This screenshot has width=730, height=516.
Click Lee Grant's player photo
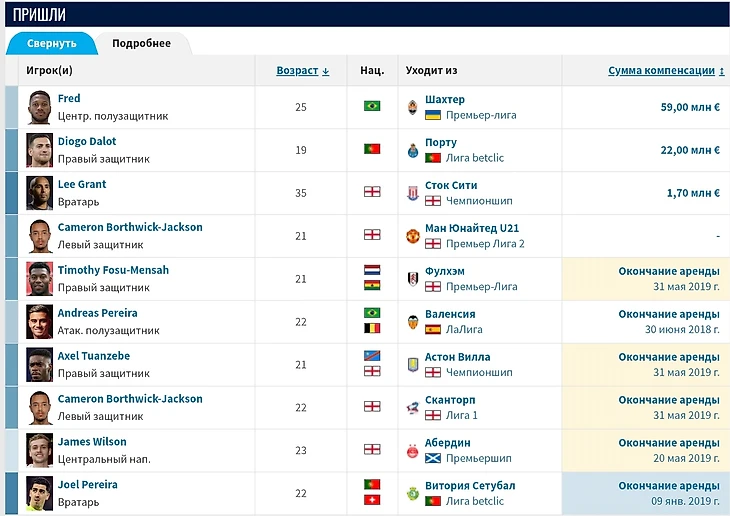[x=39, y=193]
